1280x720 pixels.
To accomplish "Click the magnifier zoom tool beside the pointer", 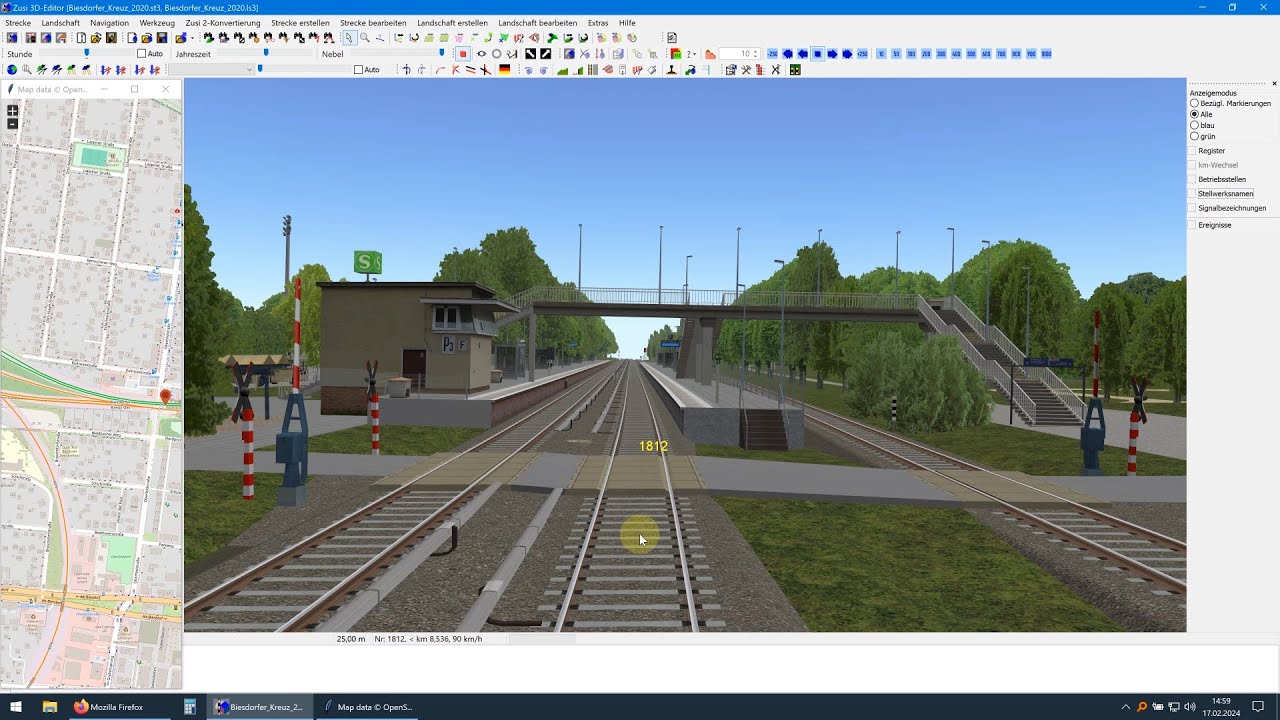I will point(365,38).
